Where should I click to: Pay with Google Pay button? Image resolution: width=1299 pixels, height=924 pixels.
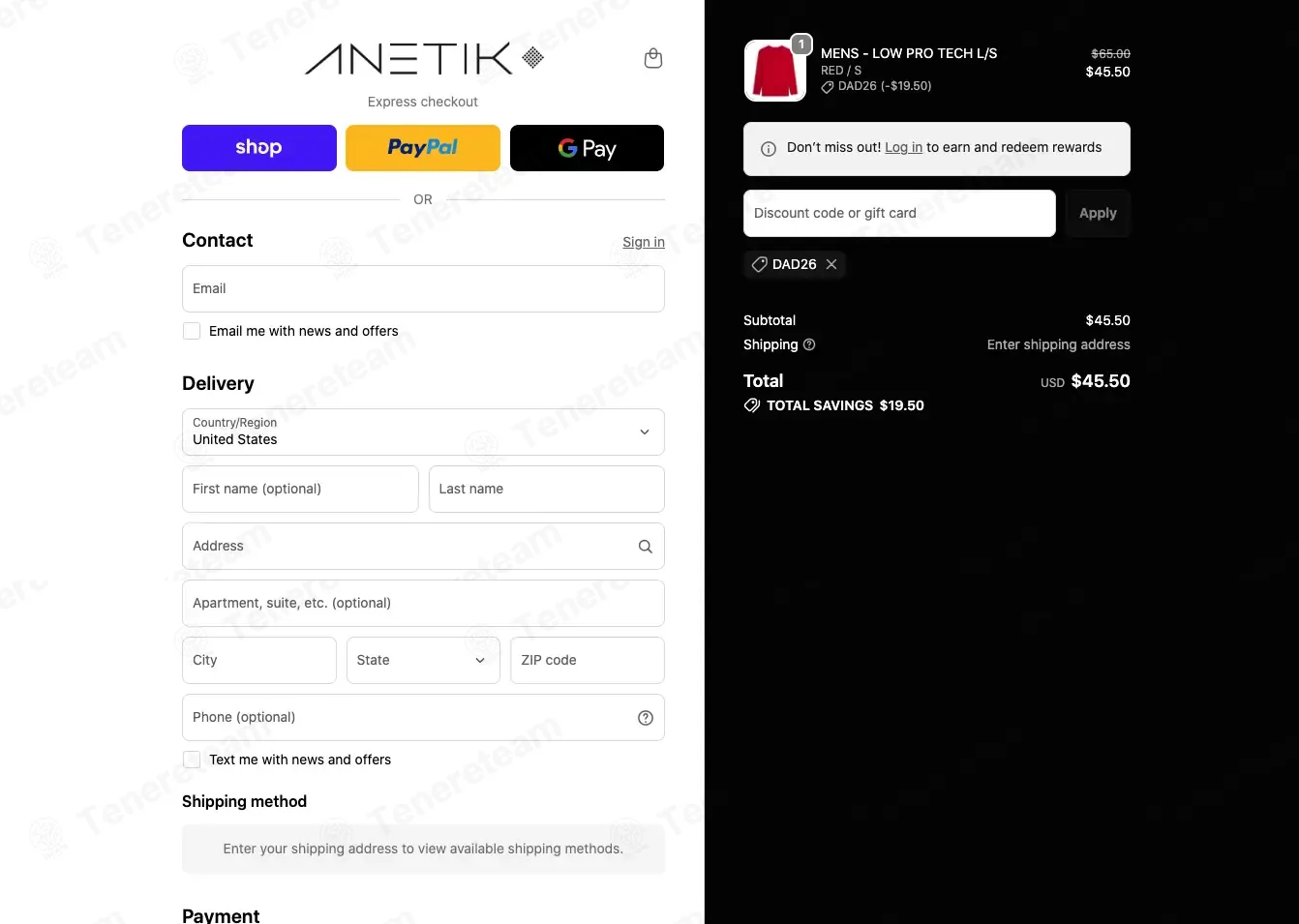coord(587,148)
